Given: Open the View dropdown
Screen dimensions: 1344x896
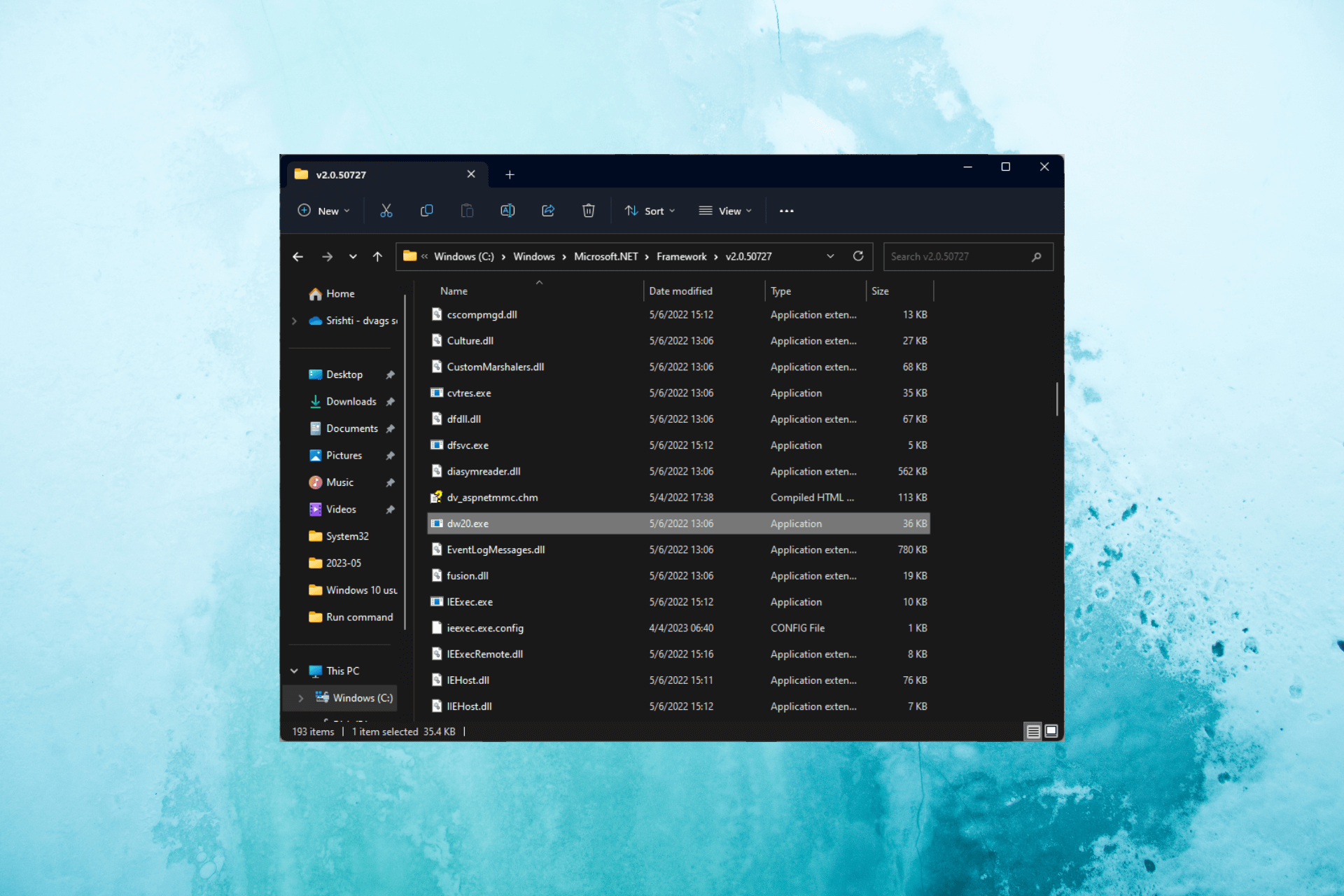Looking at the screenshot, I should 726,211.
